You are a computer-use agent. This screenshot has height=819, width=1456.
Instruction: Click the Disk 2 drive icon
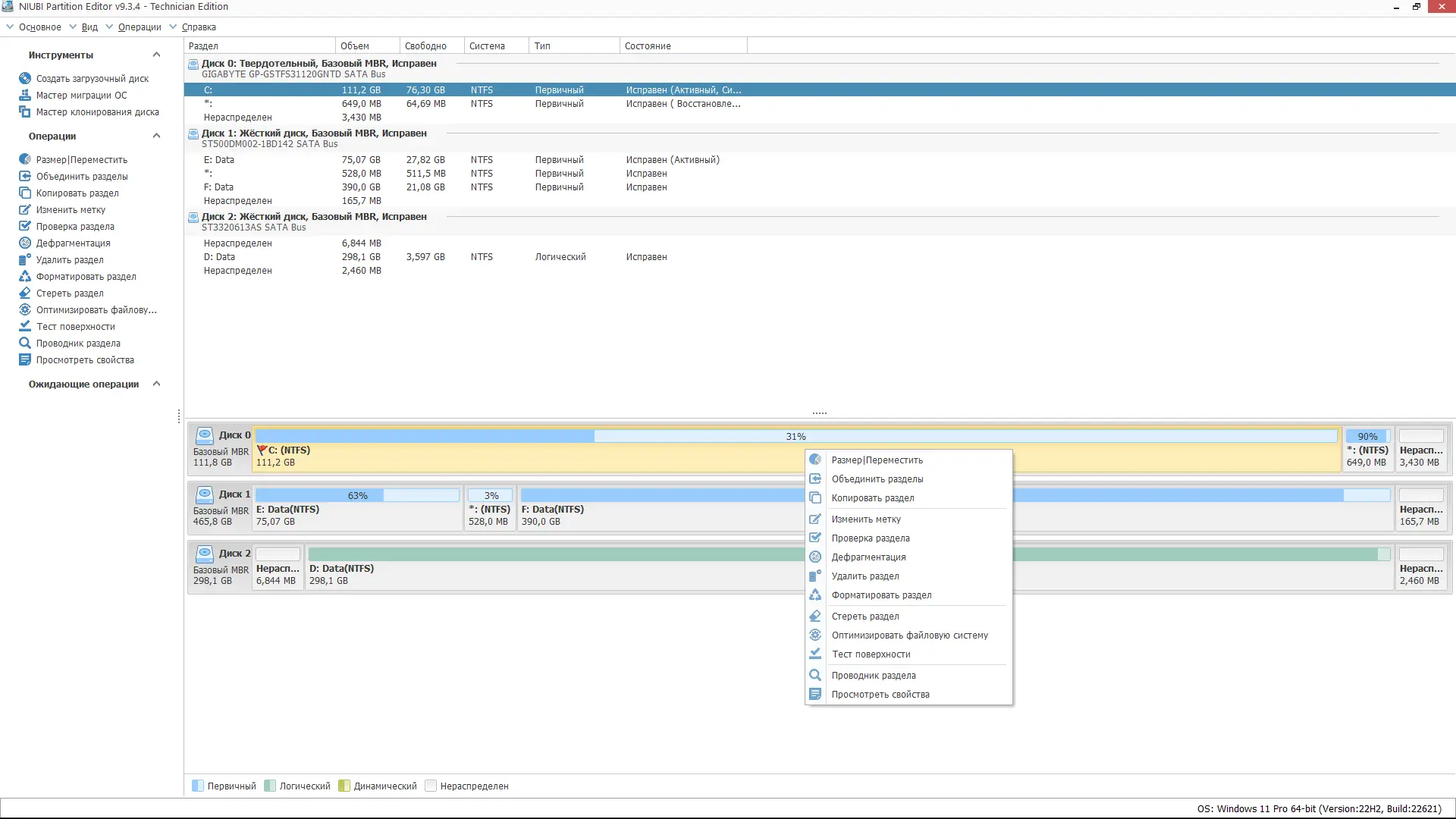205,553
